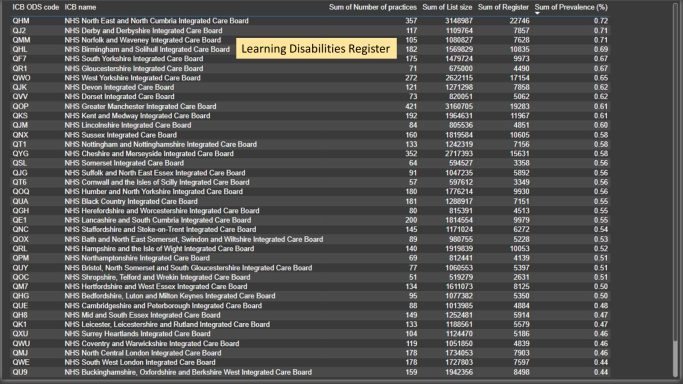The width and height of the screenshot is (683, 384).
Task: Select the Learning Disabilities Register title label
Action: (x=316, y=48)
